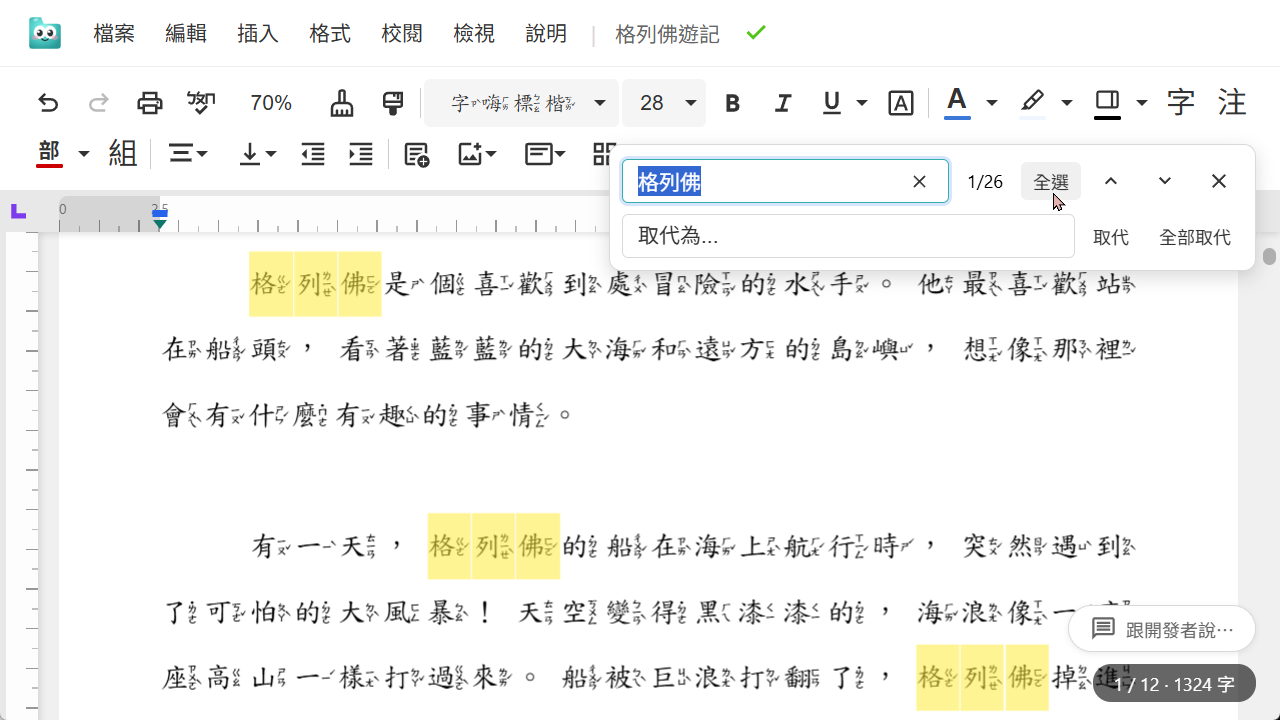Screen dimensions: 1280x720
Task: Apply the black border color tool
Action: (1107, 103)
